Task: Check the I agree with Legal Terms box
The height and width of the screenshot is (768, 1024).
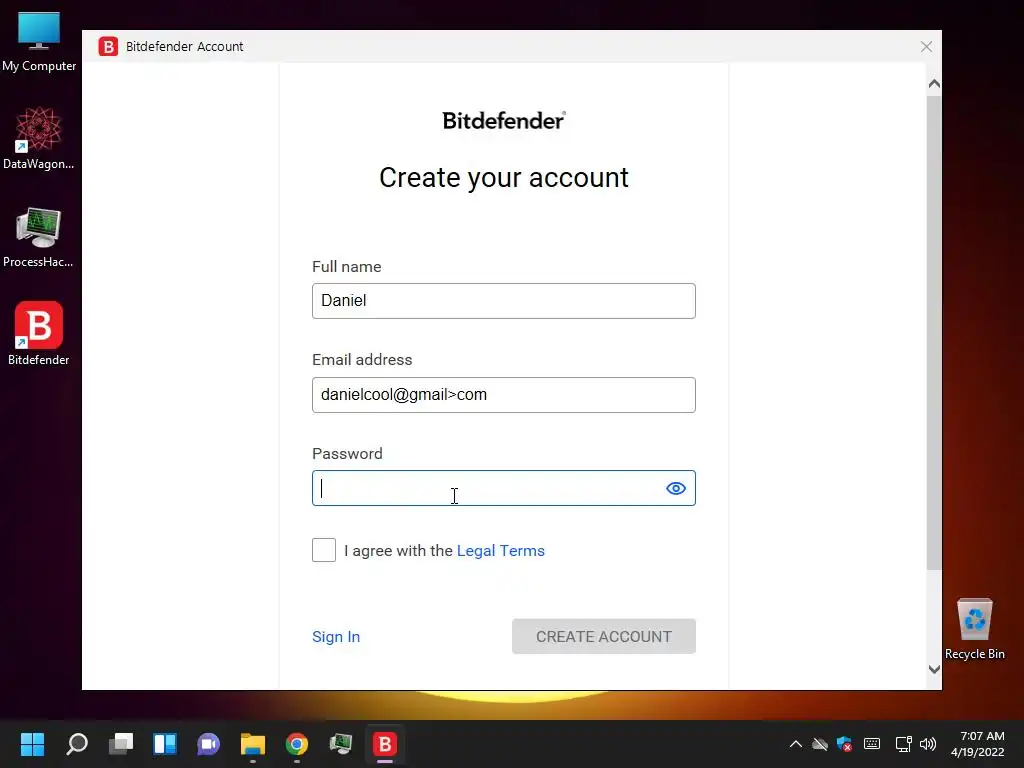Action: coord(324,550)
